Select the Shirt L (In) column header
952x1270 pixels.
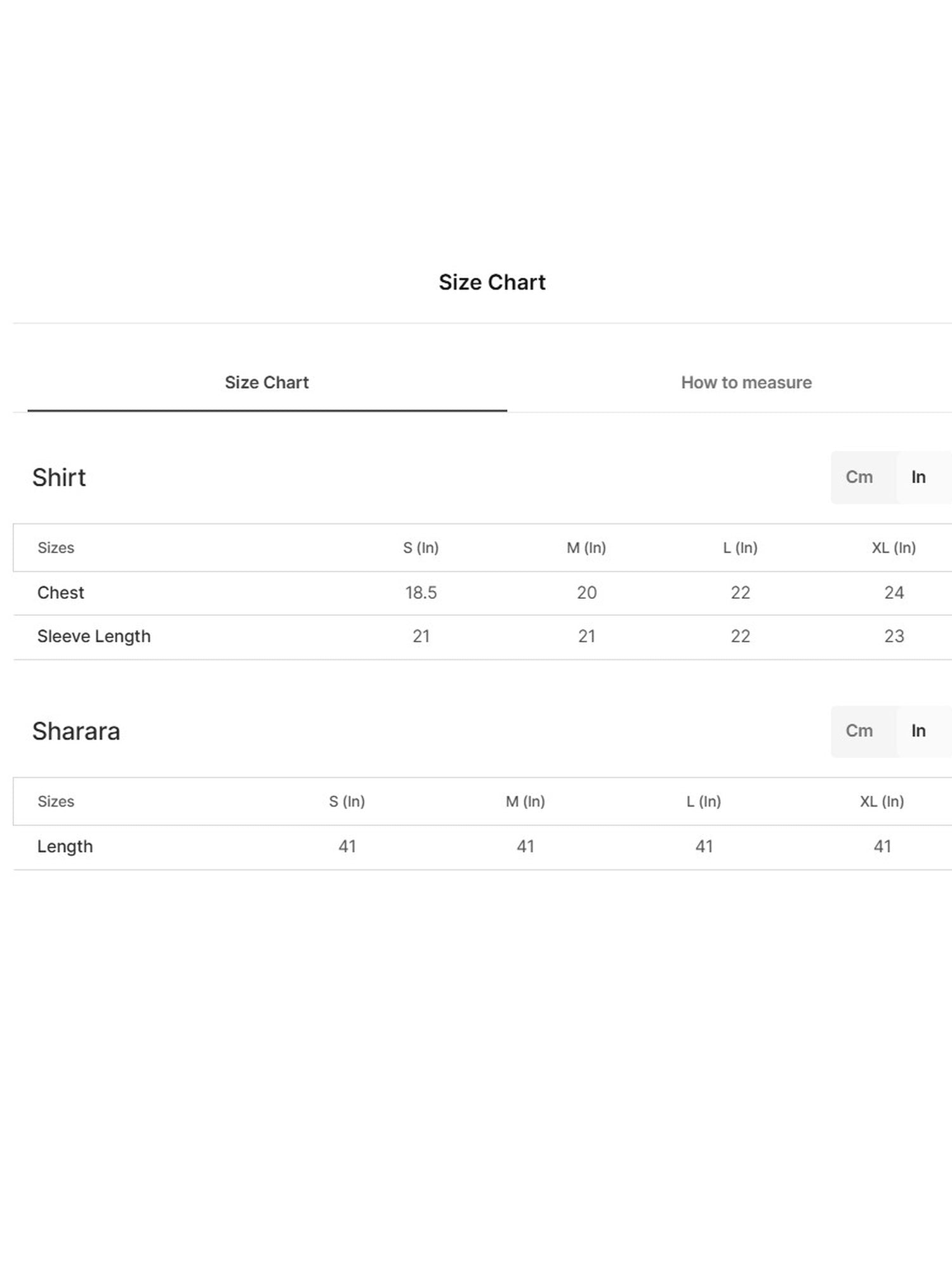(x=740, y=547)
